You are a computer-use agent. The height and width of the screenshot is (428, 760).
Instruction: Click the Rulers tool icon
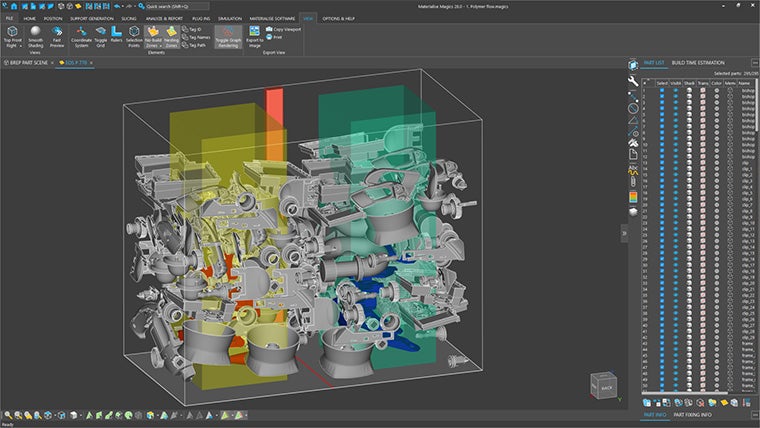[117, 33]
